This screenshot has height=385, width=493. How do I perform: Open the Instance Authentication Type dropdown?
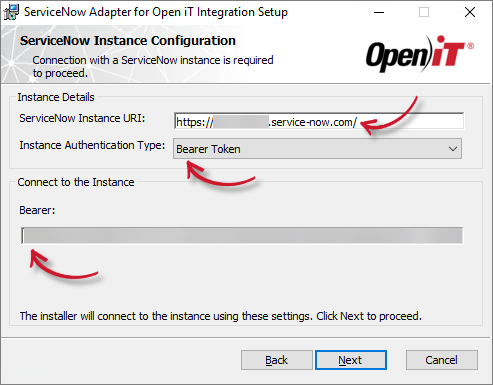click(x=317, y=149)
